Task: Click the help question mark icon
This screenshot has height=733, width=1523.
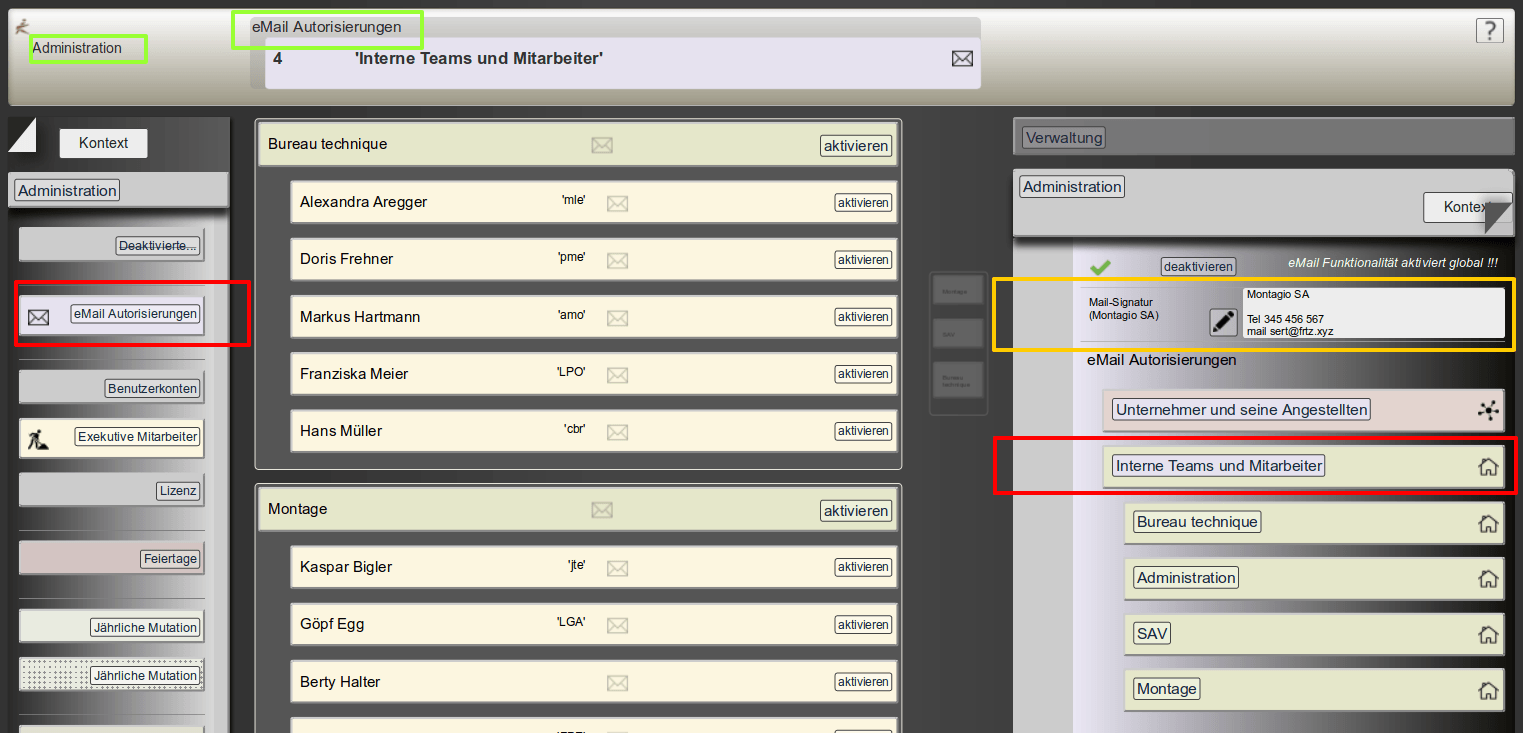Action: pos(1489,31)
